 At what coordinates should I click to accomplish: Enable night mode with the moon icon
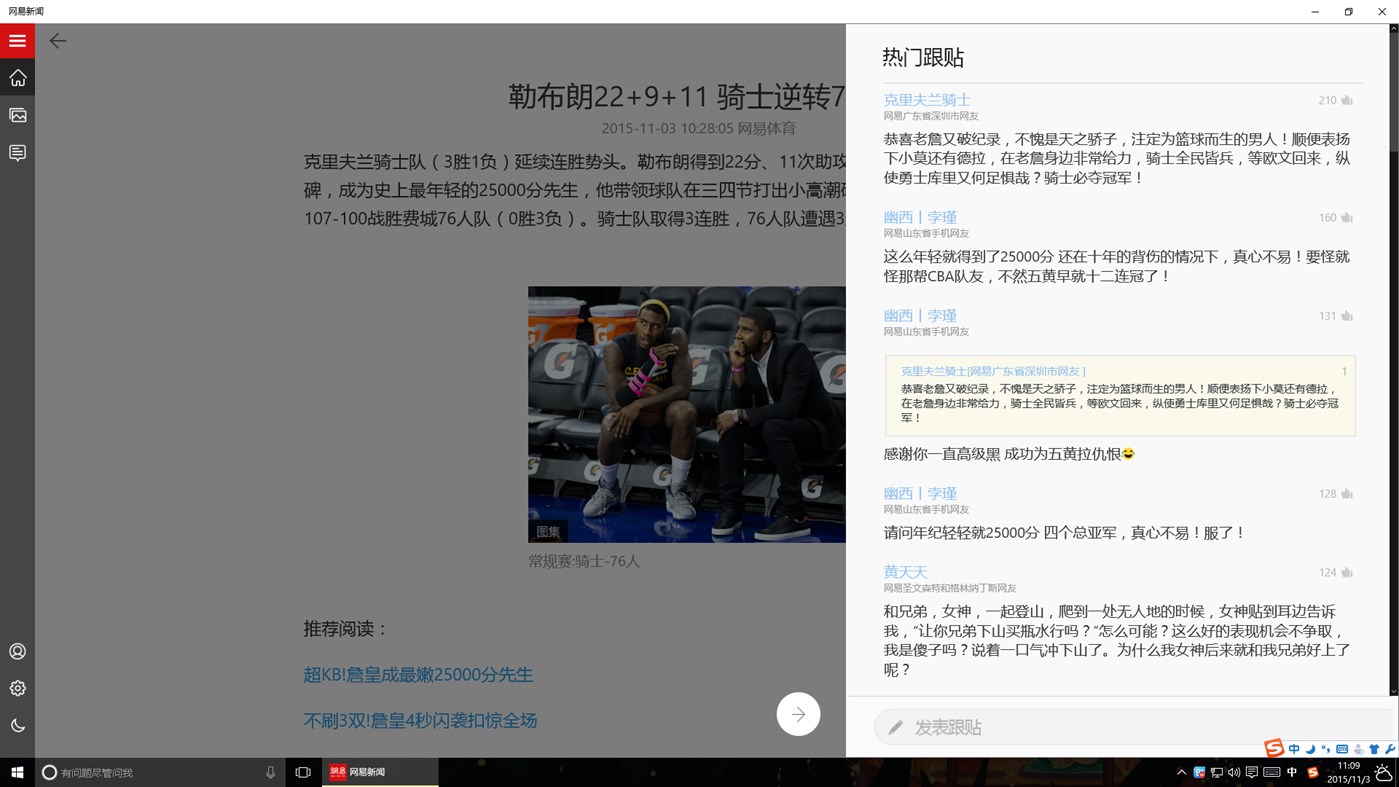click(x=17, y=725)
